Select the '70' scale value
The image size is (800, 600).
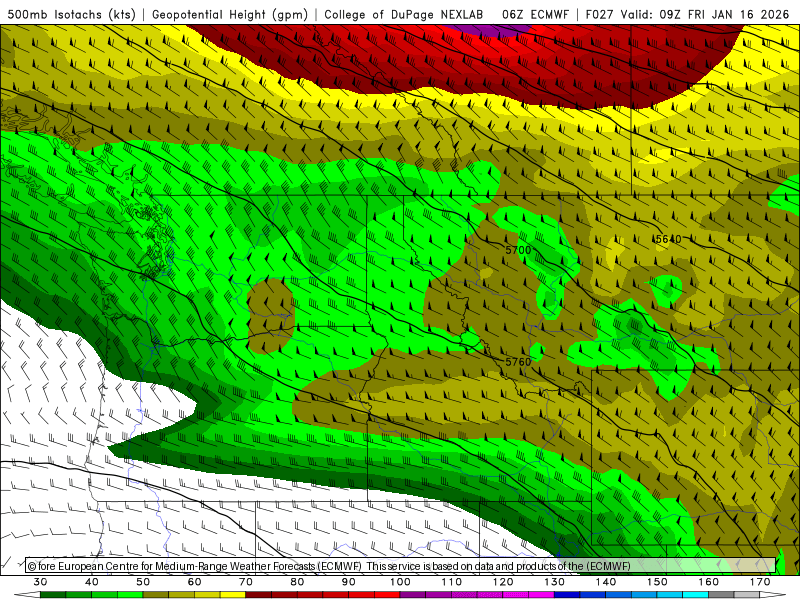246,582
